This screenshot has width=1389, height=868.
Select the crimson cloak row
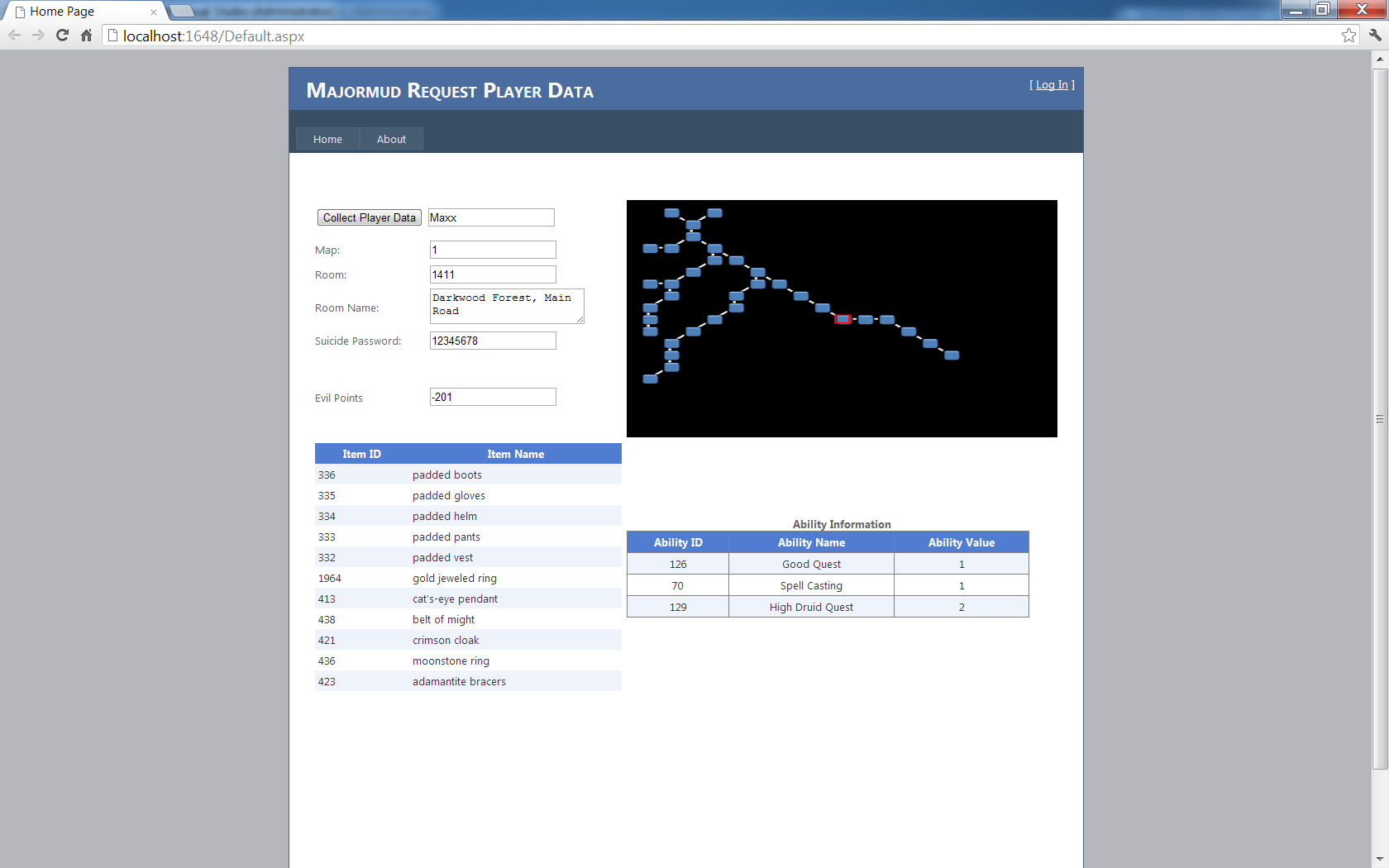pos(468,640)
